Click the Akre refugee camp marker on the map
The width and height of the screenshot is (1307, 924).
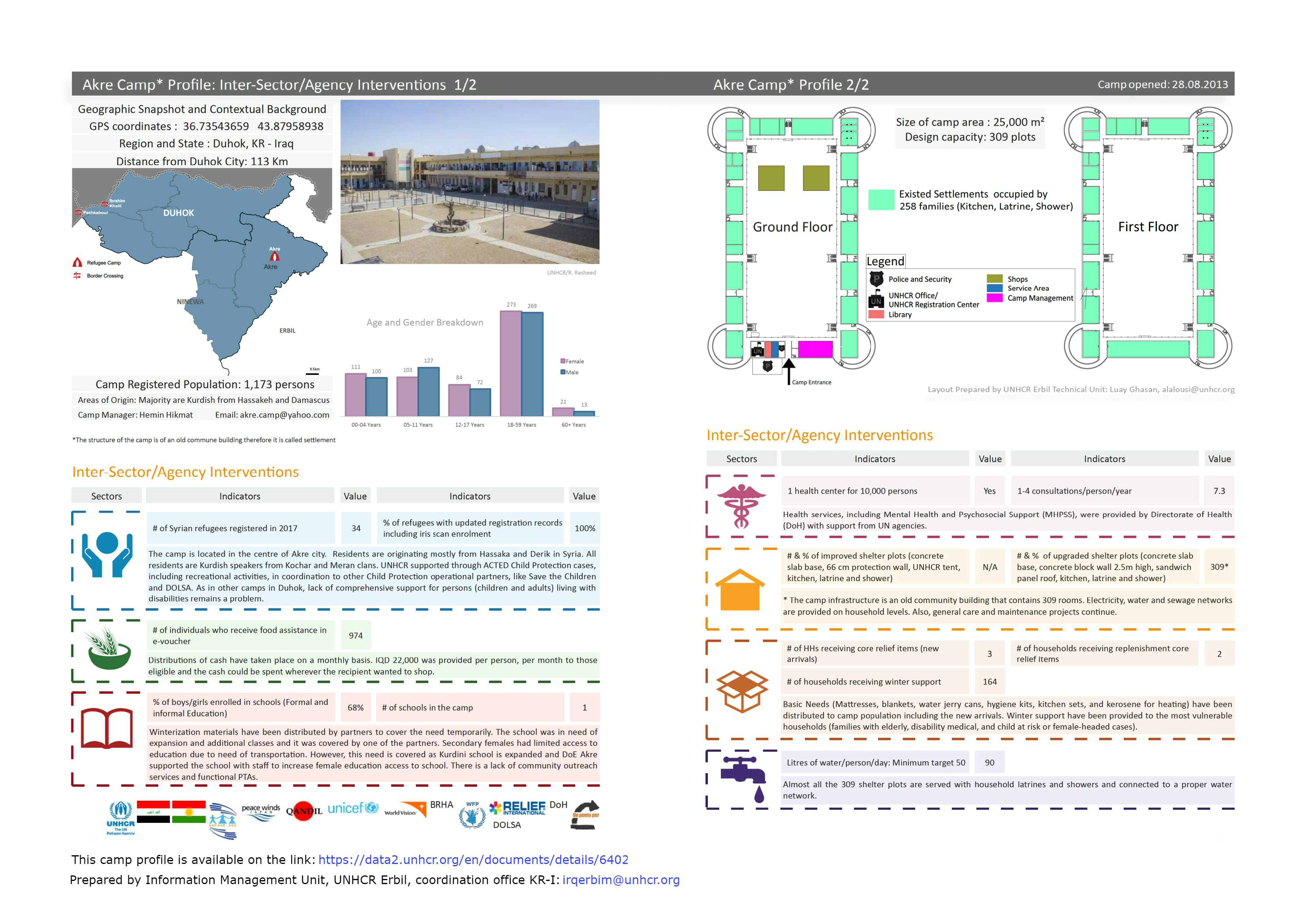(275, 256)
